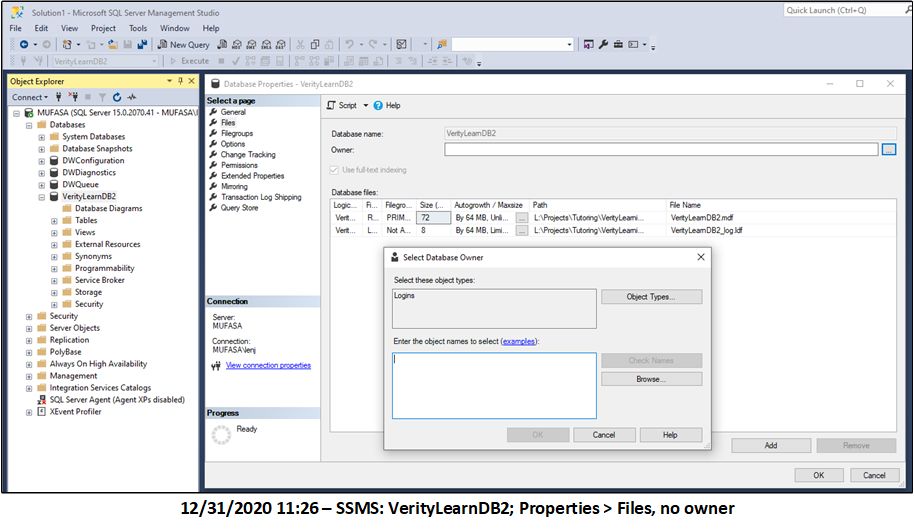The height and width of the screenshot is (529, 914).
Task: Expand the Tables folder node
Action: (x=54, y=221)
